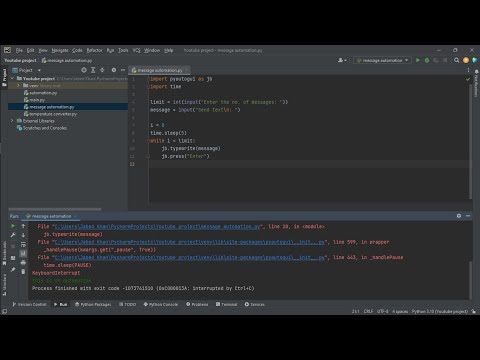
Task: Open Run panel settings gear
Action: point(459,216)
